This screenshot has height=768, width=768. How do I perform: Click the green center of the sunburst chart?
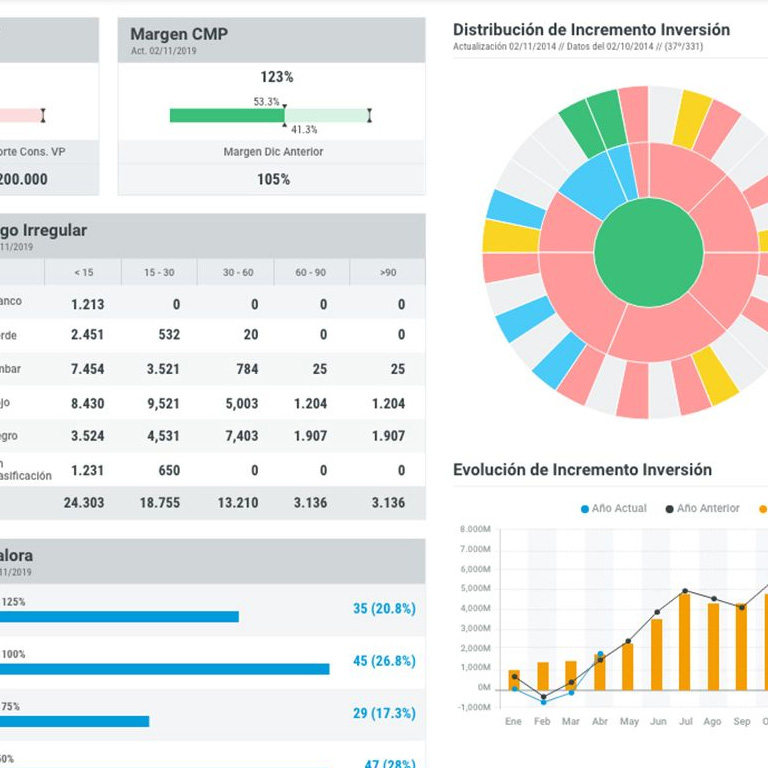tap(648, 252)
